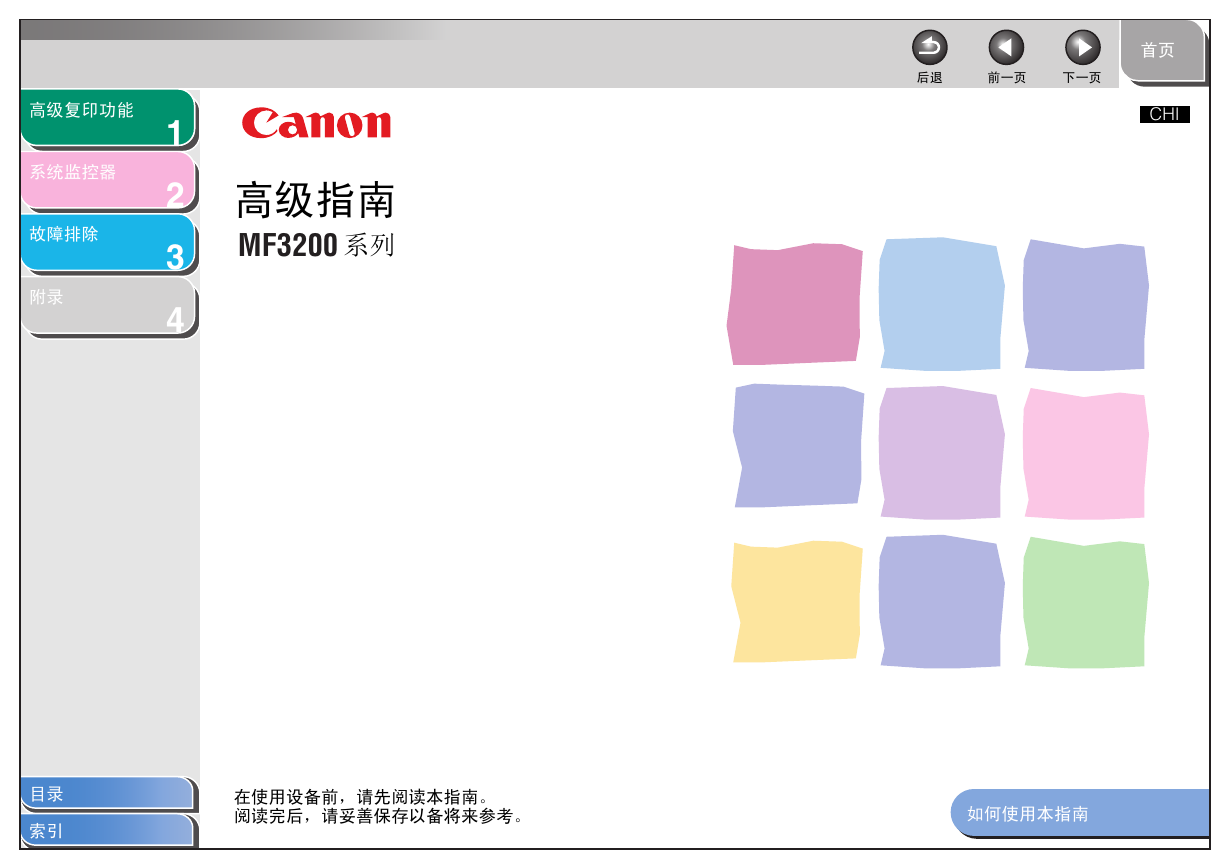Click the MF3200 系列 subtitle

pyautogui.click(x=316, y=245)
